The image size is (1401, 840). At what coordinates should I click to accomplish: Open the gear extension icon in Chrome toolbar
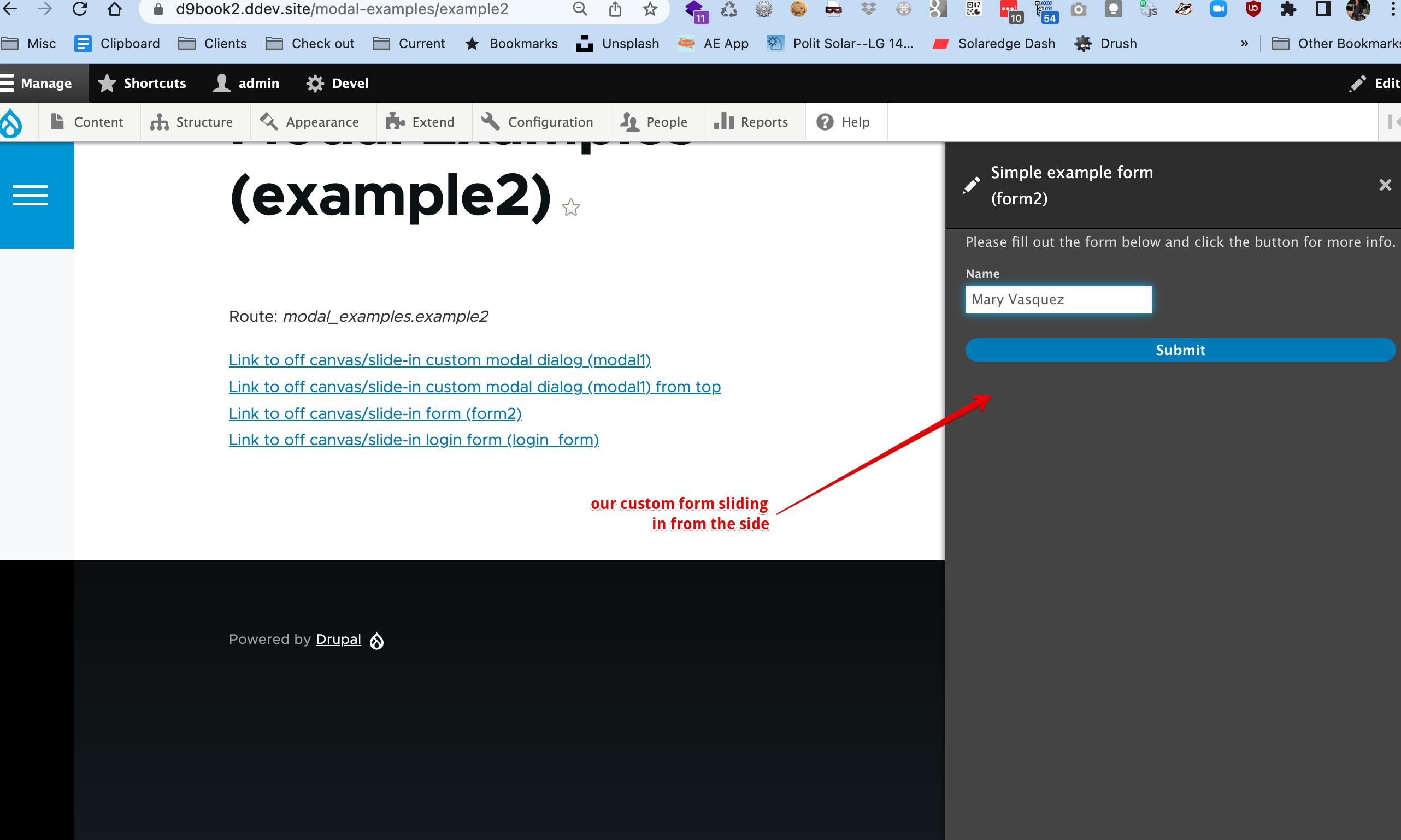[x=763, y=9]
